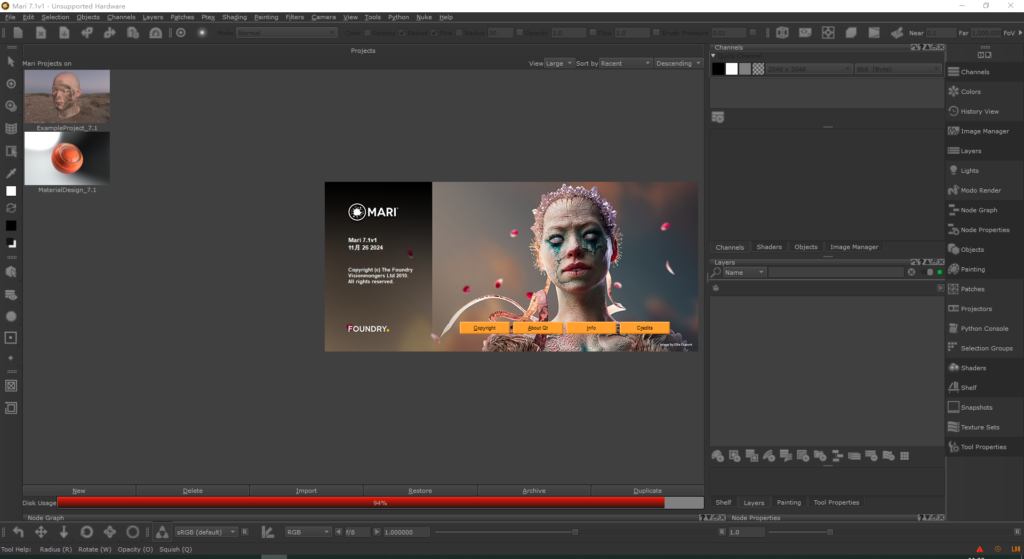The height and width of the screenshot is (559, 1024).
Task: Open the 8bit (Byte) depth dropdown
Action: click(x=898, y=69)
